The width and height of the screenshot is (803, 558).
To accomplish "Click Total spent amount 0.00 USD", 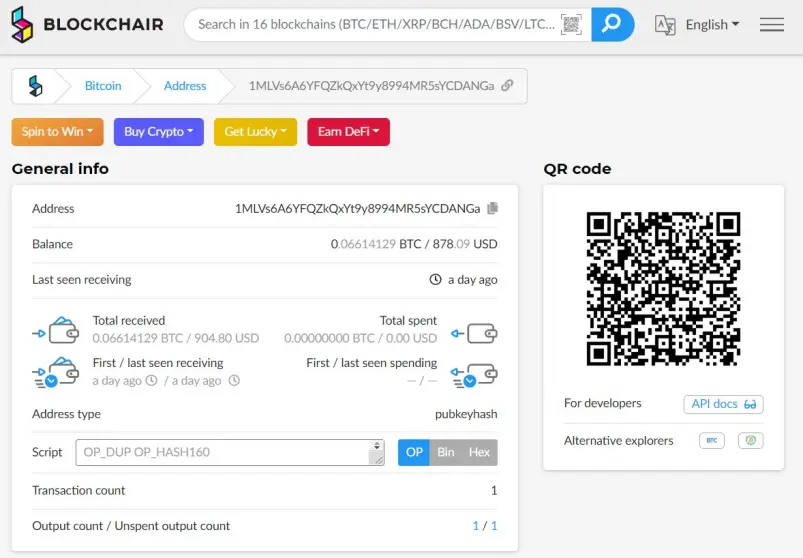I will pos(411,338).
